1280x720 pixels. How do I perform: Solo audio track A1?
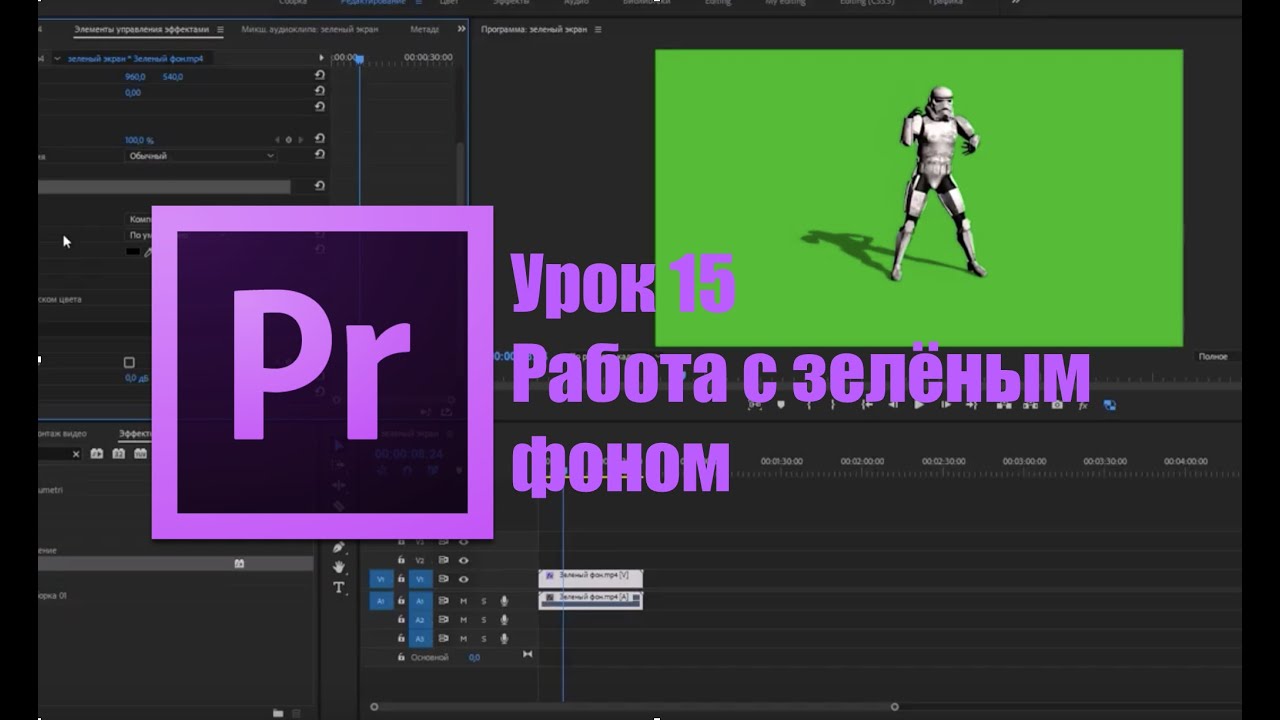point(484,601)
